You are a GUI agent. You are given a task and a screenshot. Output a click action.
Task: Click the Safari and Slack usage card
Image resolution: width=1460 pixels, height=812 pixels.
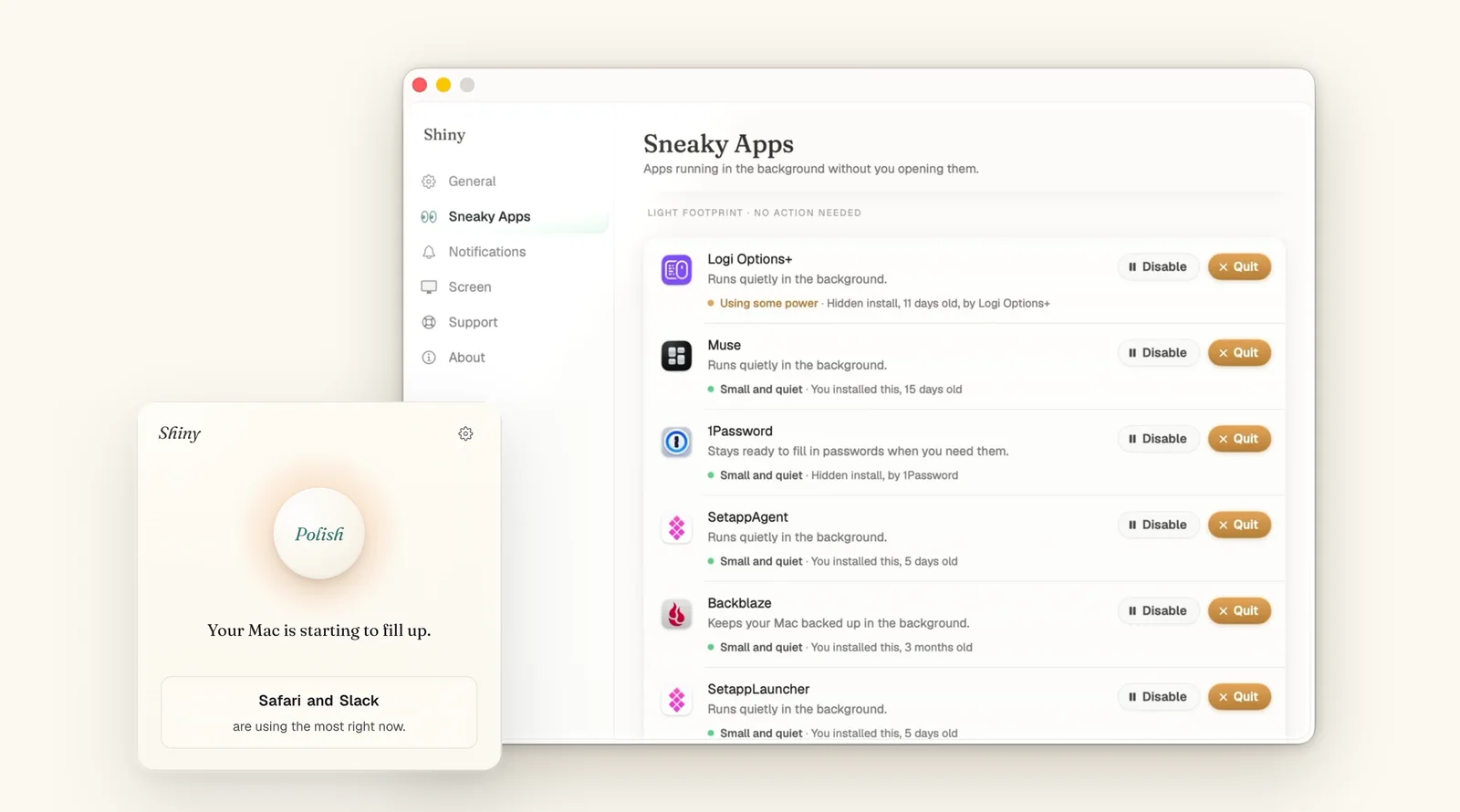click(x=319, y=713)
